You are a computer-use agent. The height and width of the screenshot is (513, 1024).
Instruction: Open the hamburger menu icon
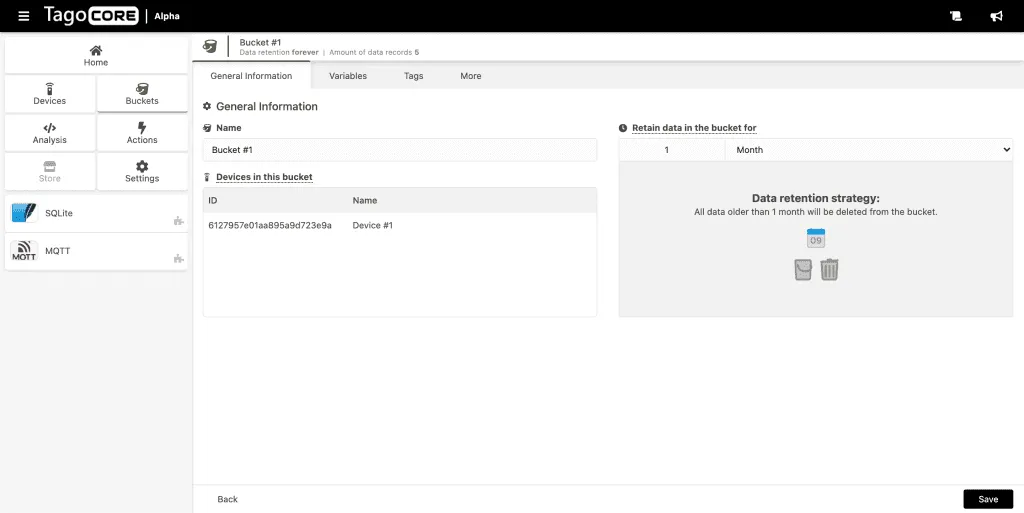tap(24, 16)
